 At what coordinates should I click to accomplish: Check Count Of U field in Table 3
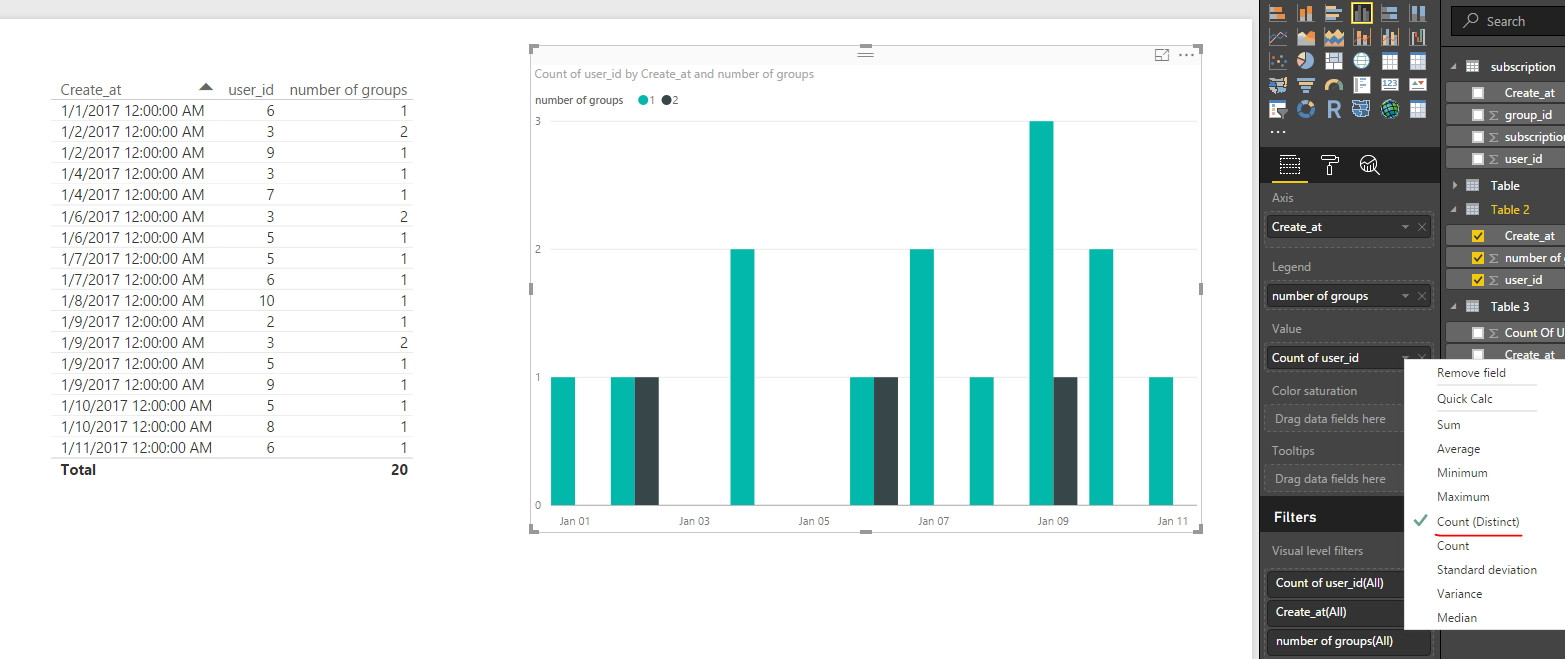[x=1478, y=333]
